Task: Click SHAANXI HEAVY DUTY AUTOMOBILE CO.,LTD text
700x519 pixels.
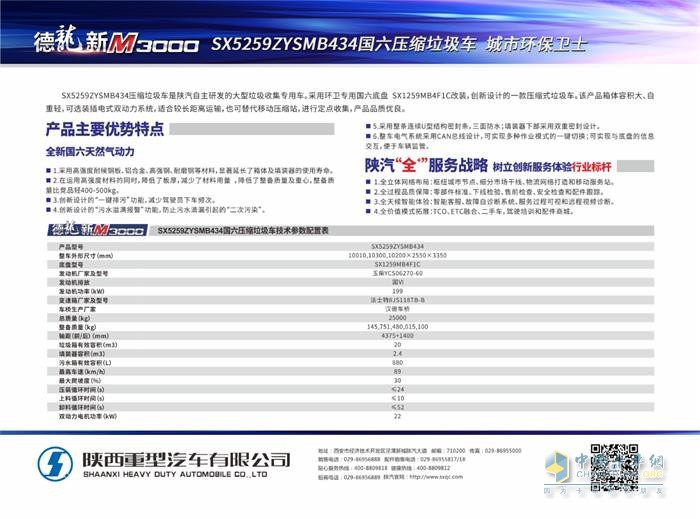Action: [x=175, y=475]
